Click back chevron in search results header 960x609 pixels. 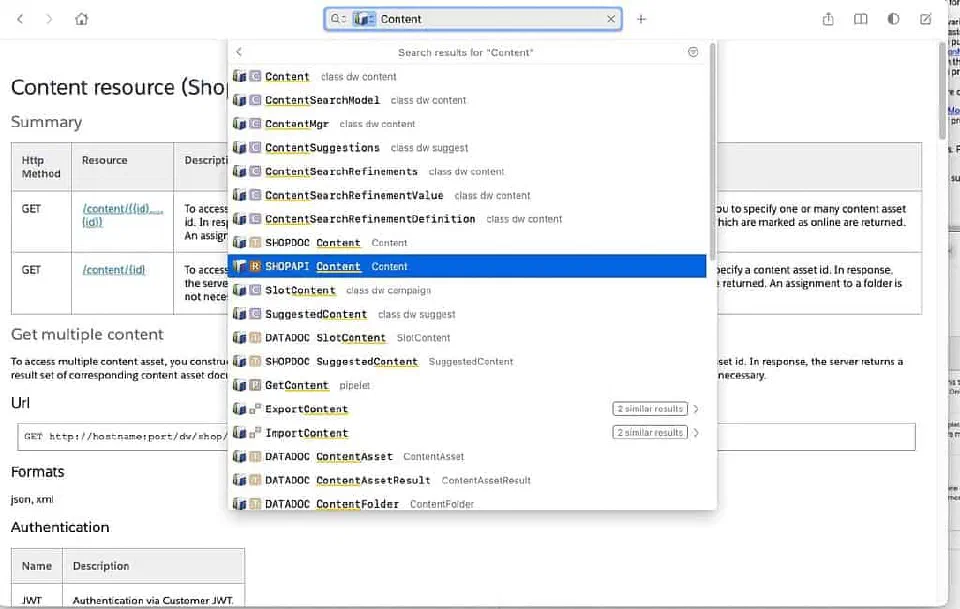pyautogui.click(x=239, y=52)
